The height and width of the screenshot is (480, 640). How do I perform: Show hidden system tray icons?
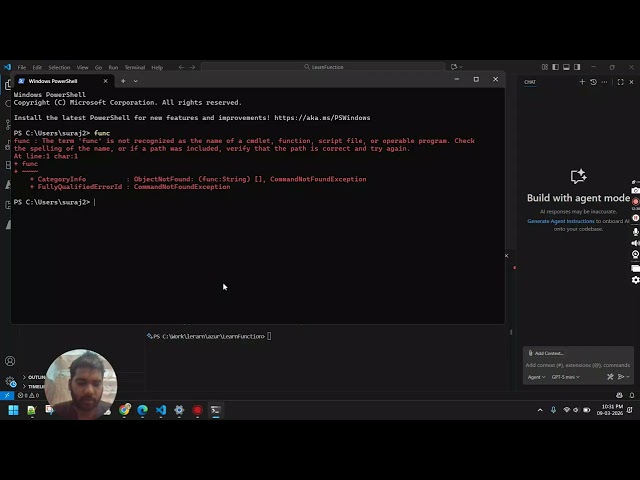540,410
